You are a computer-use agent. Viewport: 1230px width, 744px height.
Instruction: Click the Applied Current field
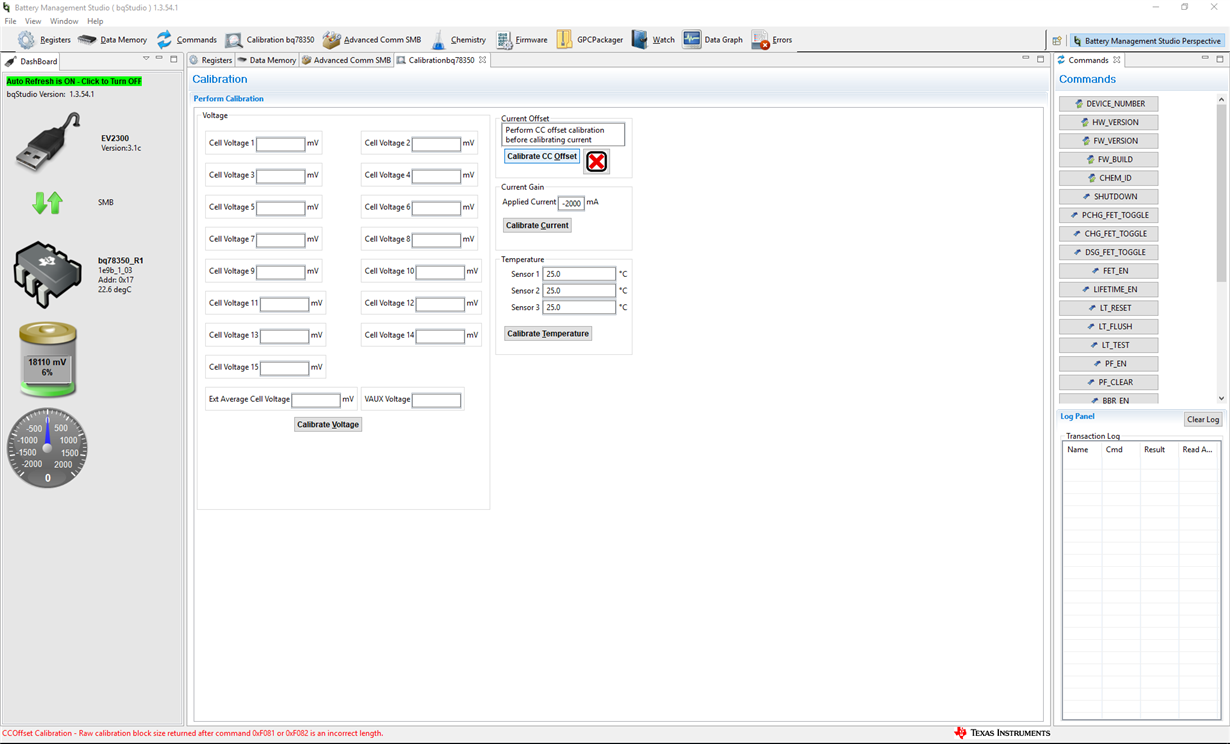(x=571, y=203)
